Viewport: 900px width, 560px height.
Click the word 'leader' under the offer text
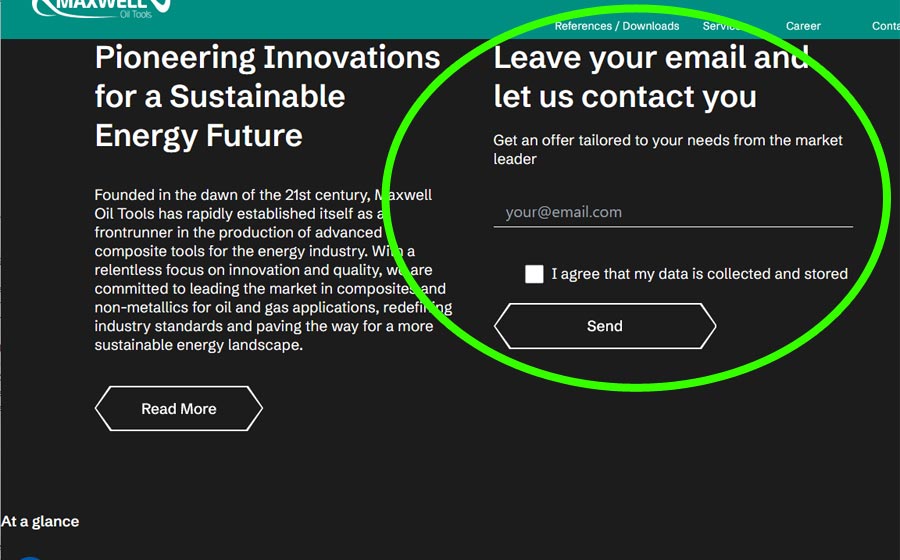tap(515, 159)
